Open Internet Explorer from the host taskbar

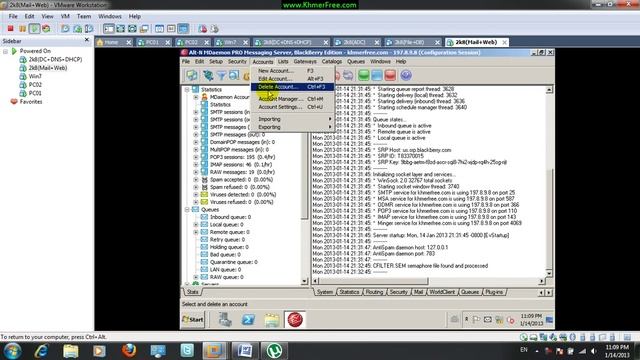coord(42,351)
